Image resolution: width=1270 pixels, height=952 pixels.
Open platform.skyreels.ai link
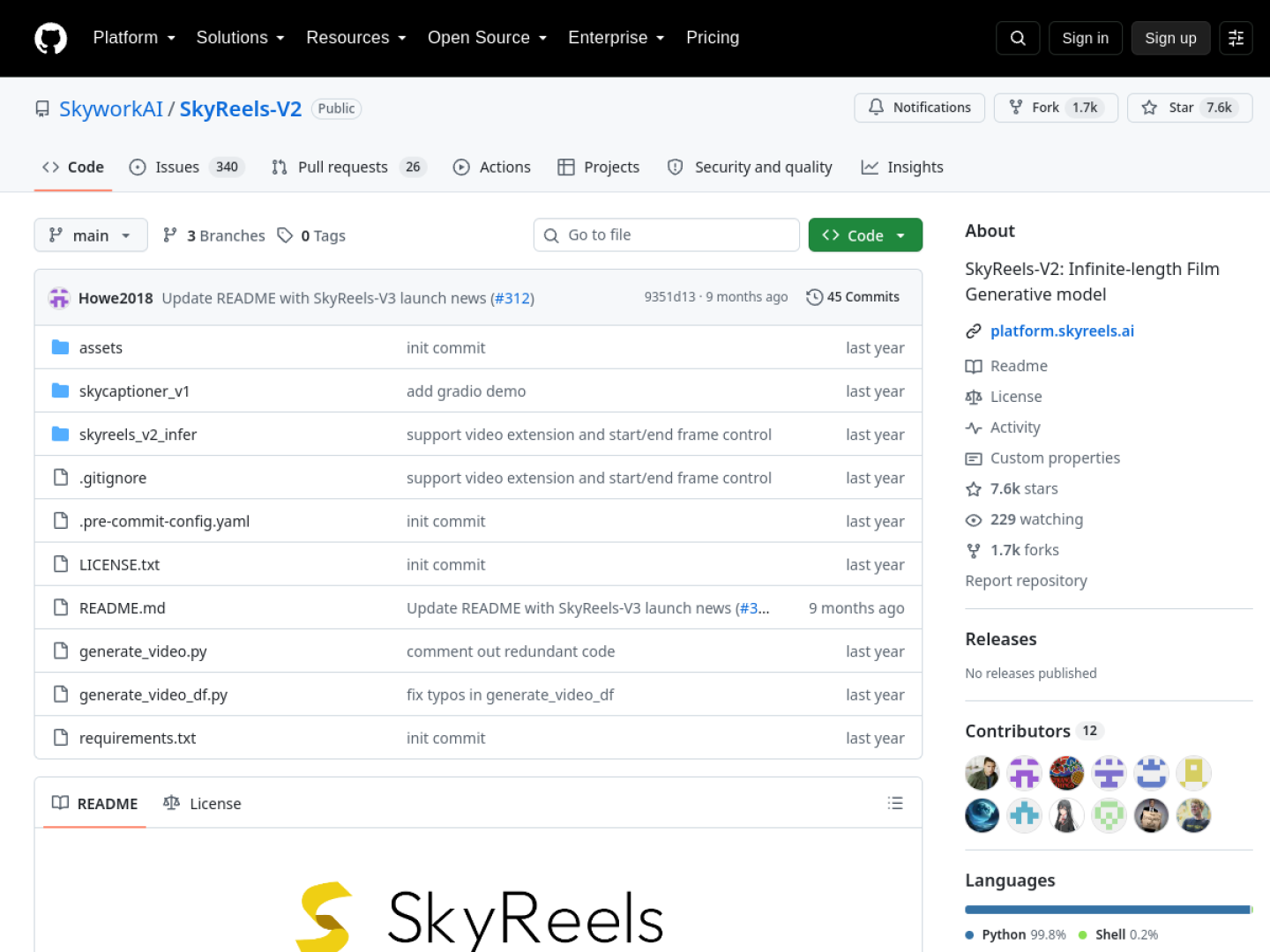(x=1062, y=331)
